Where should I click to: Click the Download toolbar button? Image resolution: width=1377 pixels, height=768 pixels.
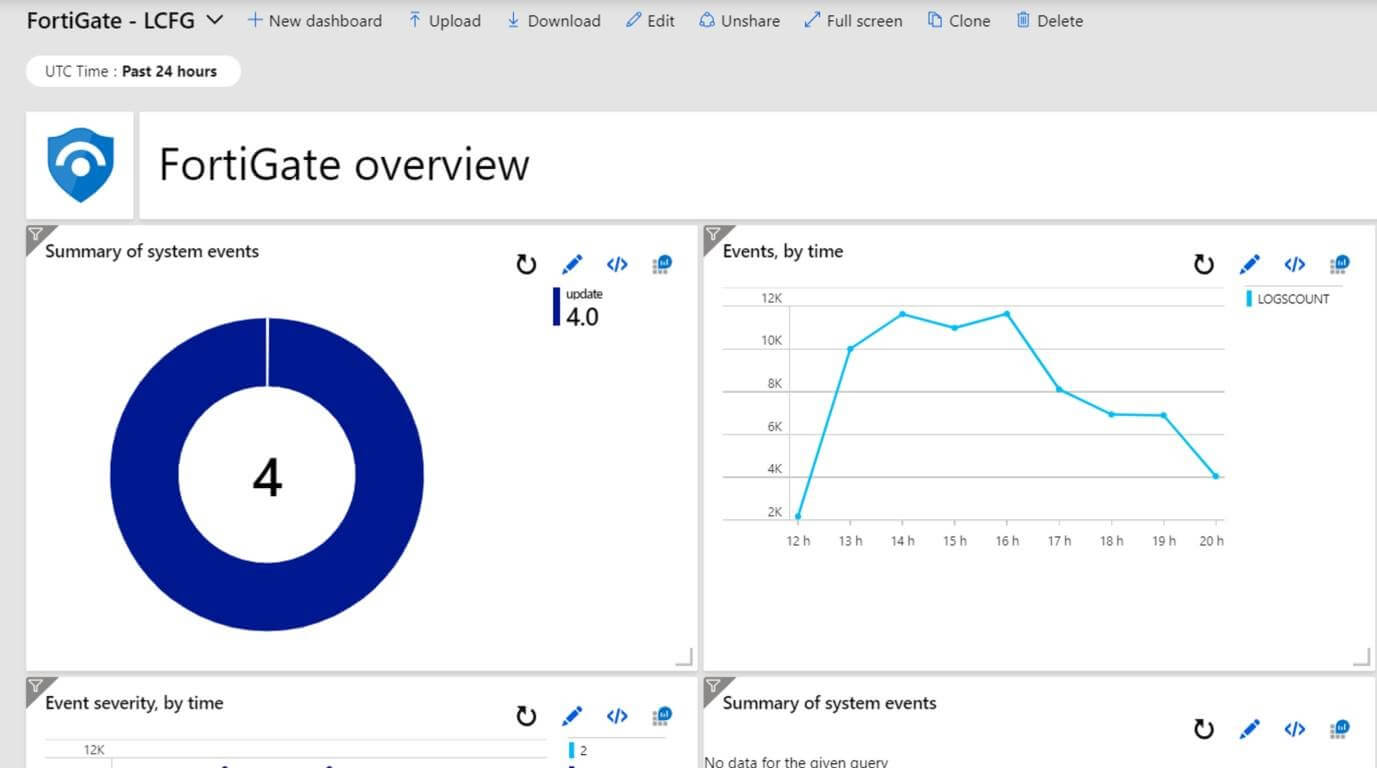553,20
